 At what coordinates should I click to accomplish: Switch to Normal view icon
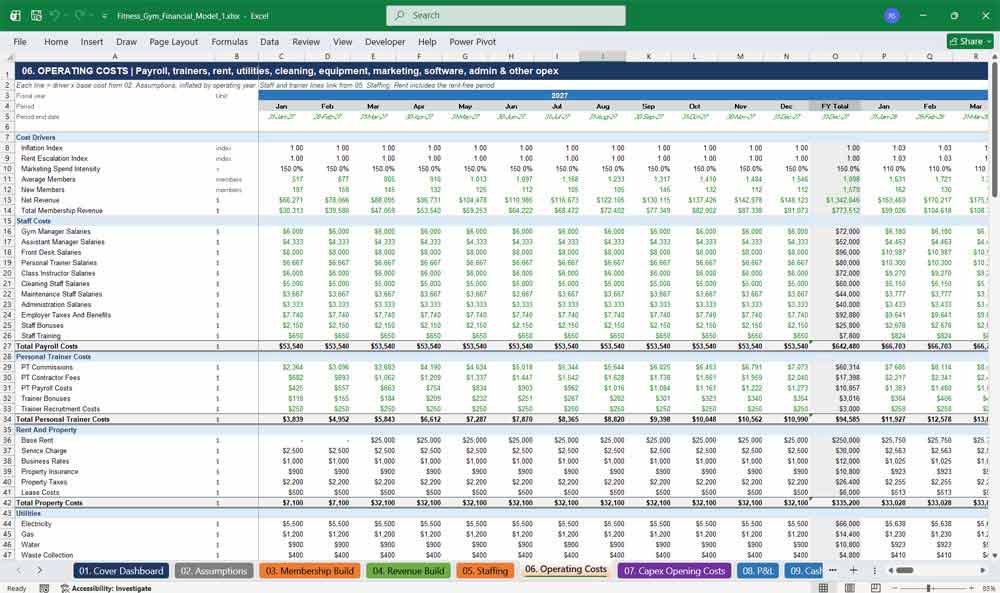(x=824, y=588)
